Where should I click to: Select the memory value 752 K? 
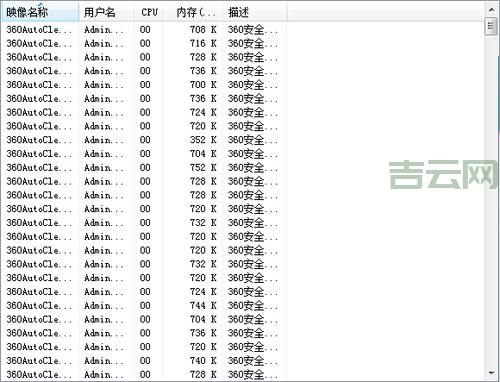pos(203,167)
